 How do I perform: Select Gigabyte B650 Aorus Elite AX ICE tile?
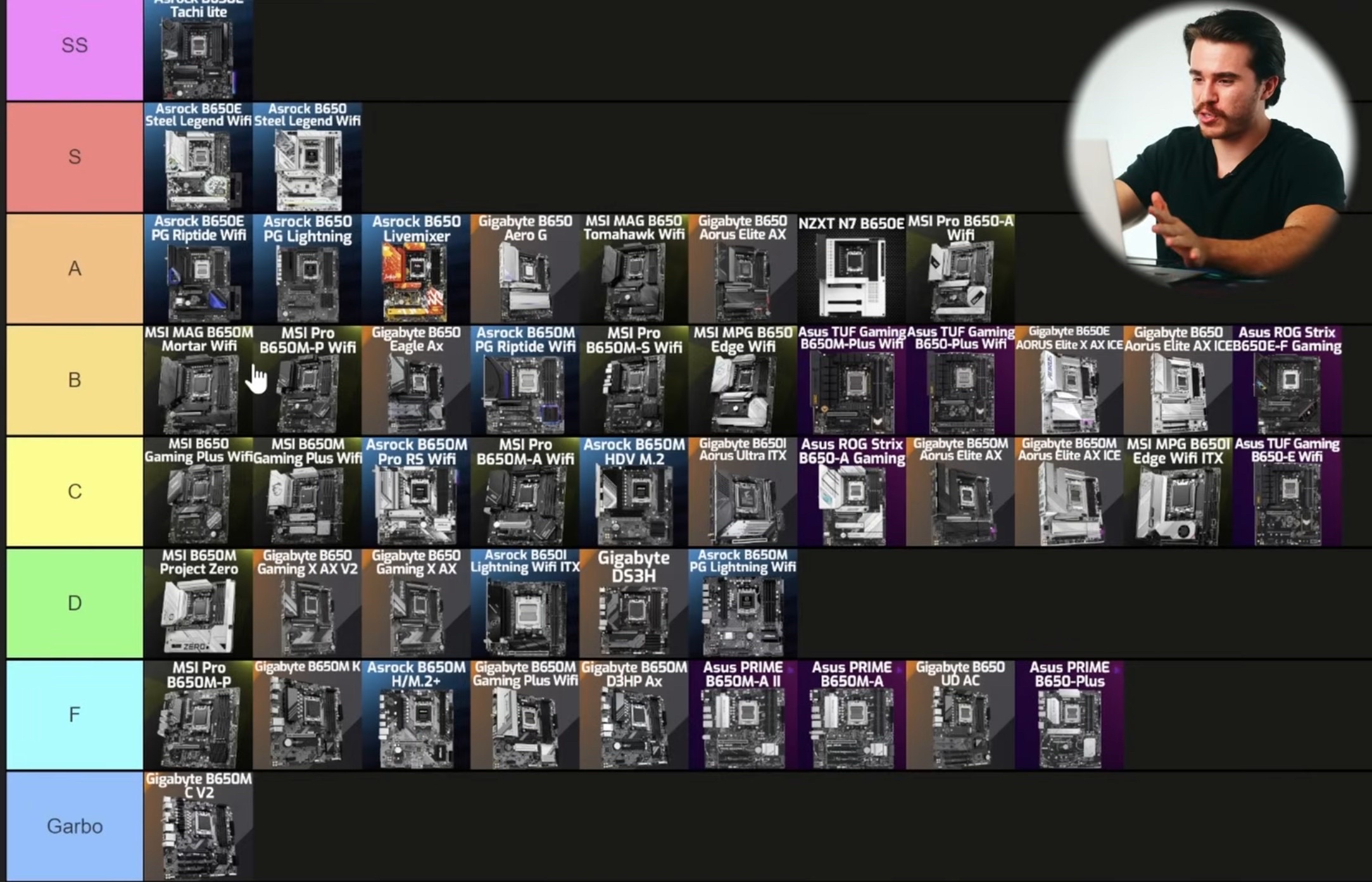[x=1178, y=380]
